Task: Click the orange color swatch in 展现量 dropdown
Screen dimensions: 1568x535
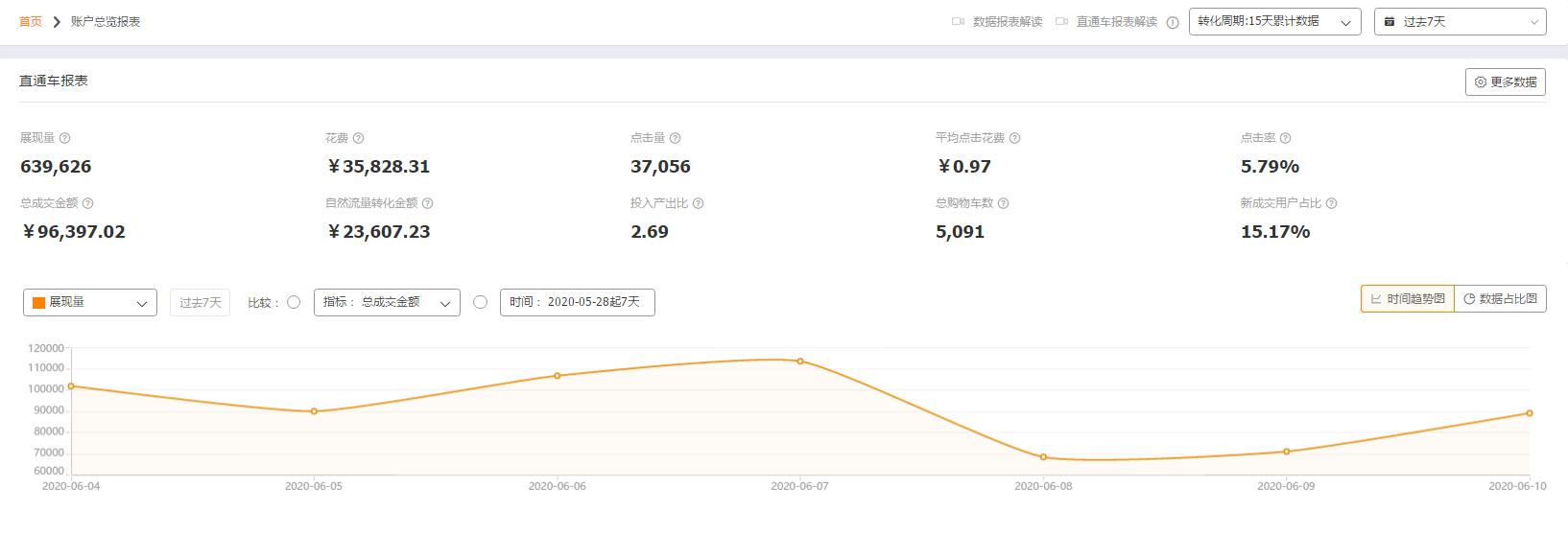Action: pyautogui.click(x=39, y=303)
